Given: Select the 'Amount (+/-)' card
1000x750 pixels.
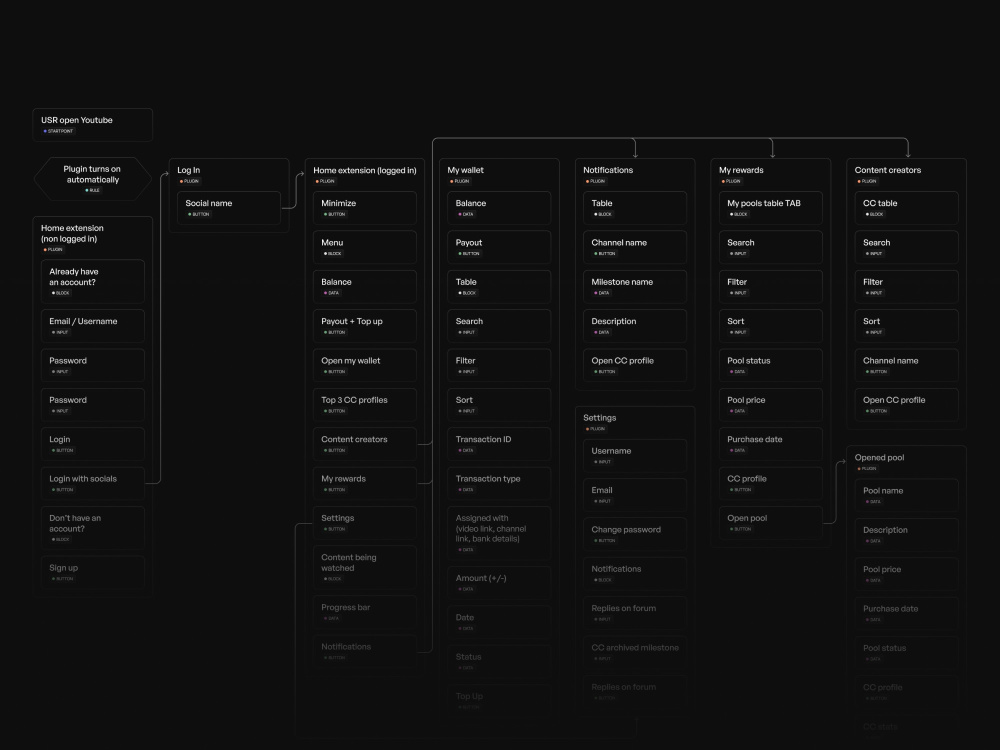Looking at the screenshot, I should click(x=499, y=583).
